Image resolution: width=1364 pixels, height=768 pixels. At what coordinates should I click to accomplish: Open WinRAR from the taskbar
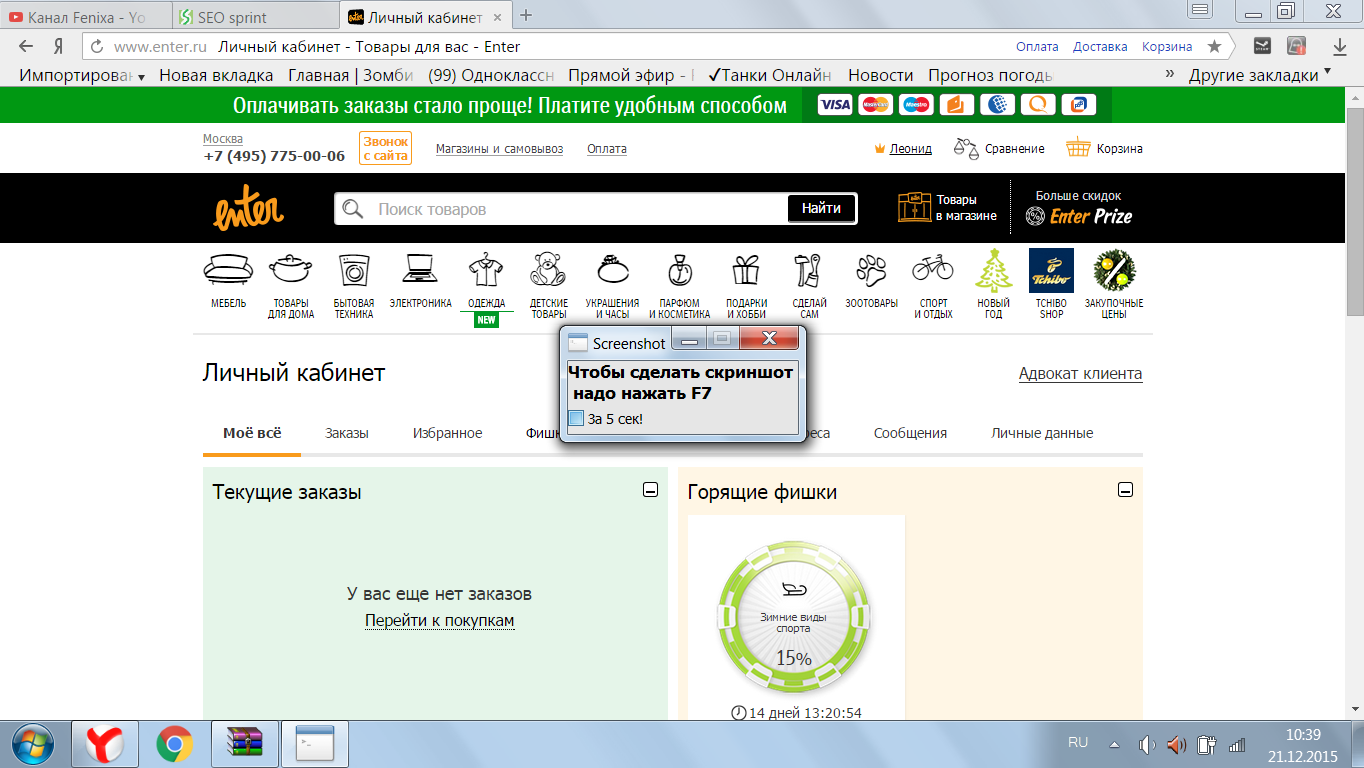pyautogui.click(x=245, y=744)
